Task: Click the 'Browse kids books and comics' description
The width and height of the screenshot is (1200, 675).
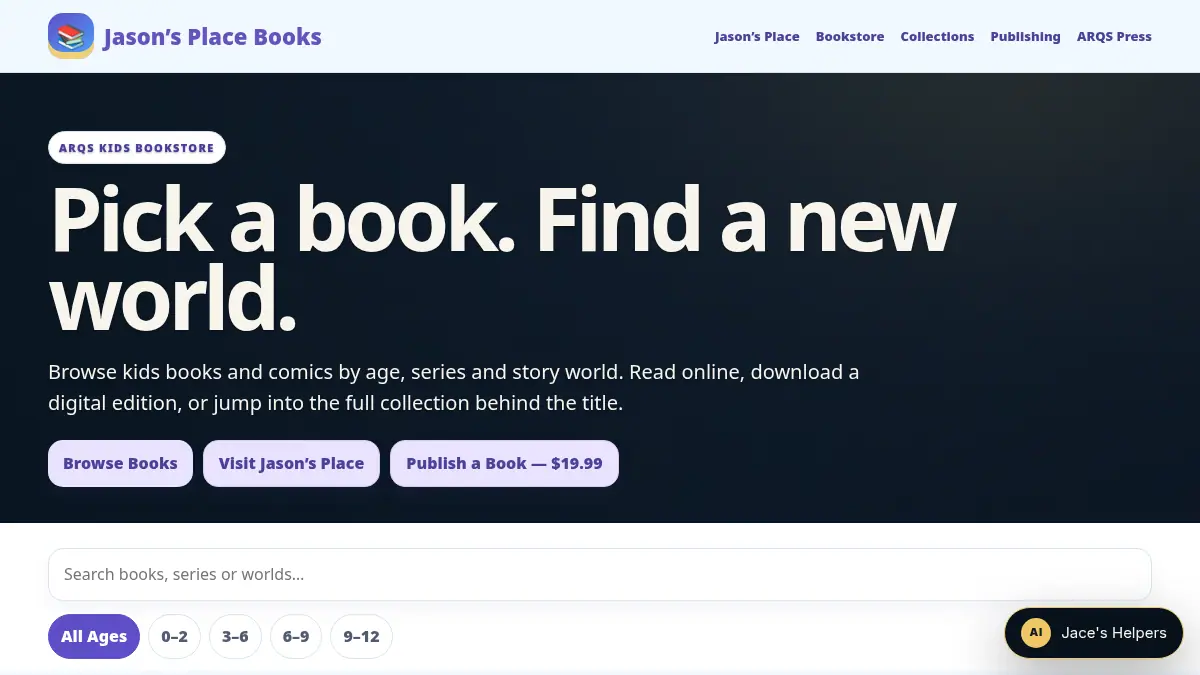Action: 454,388
